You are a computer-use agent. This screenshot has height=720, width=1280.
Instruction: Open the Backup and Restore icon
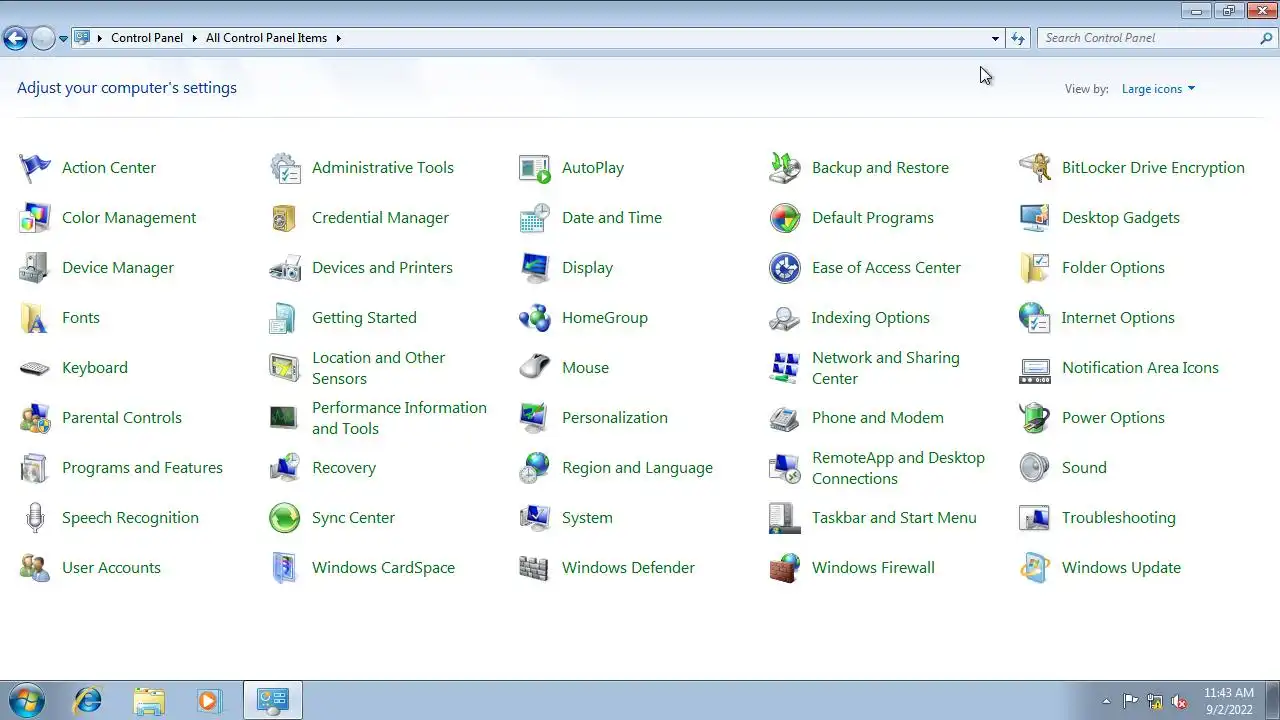pyautogui.click(x=785, y=168)
